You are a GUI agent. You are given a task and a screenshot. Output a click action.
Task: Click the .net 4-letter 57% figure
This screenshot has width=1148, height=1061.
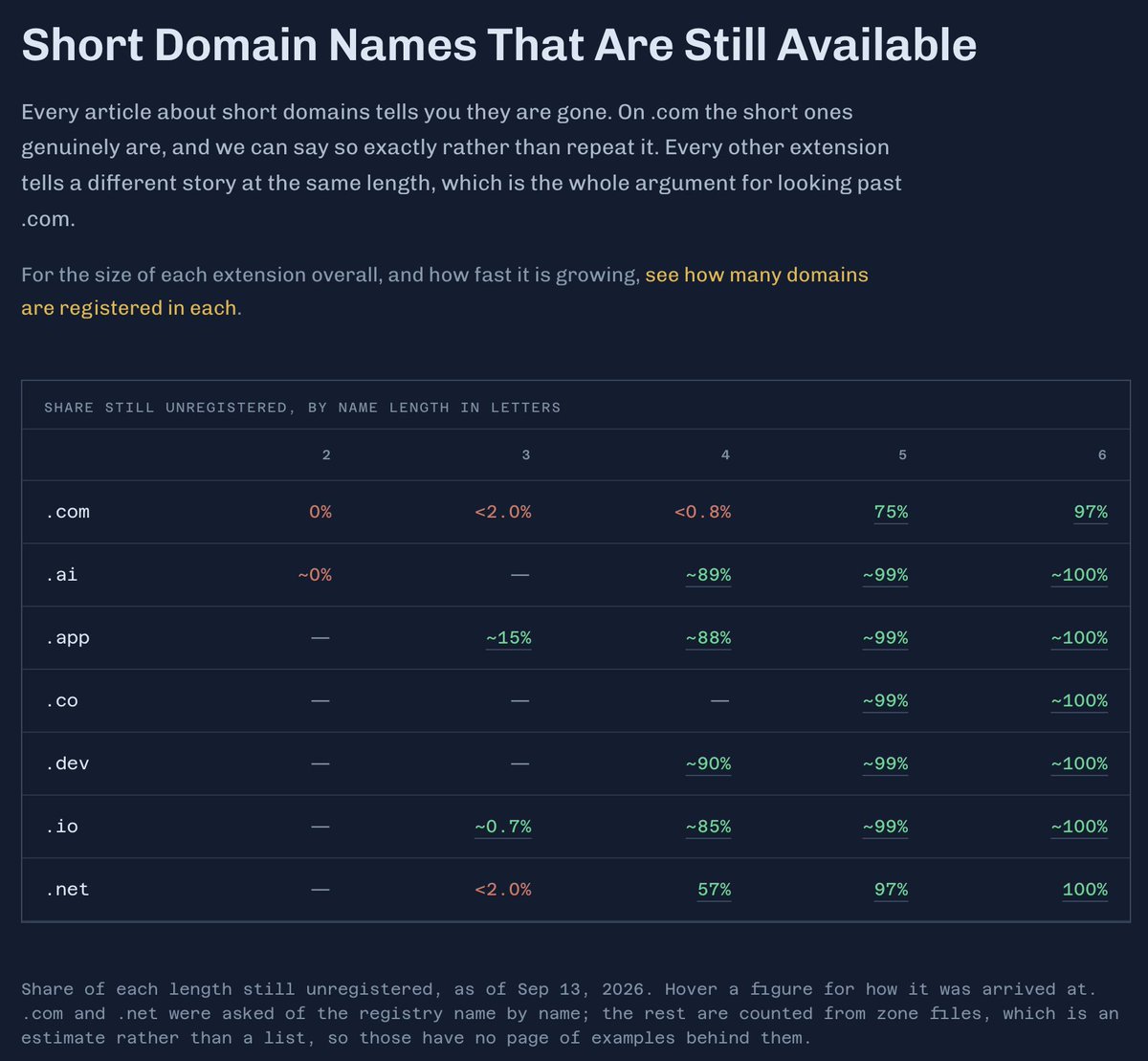tap(714, 890)
